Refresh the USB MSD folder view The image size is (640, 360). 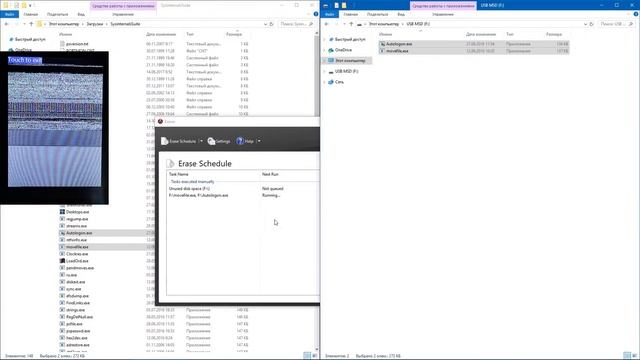591,24
